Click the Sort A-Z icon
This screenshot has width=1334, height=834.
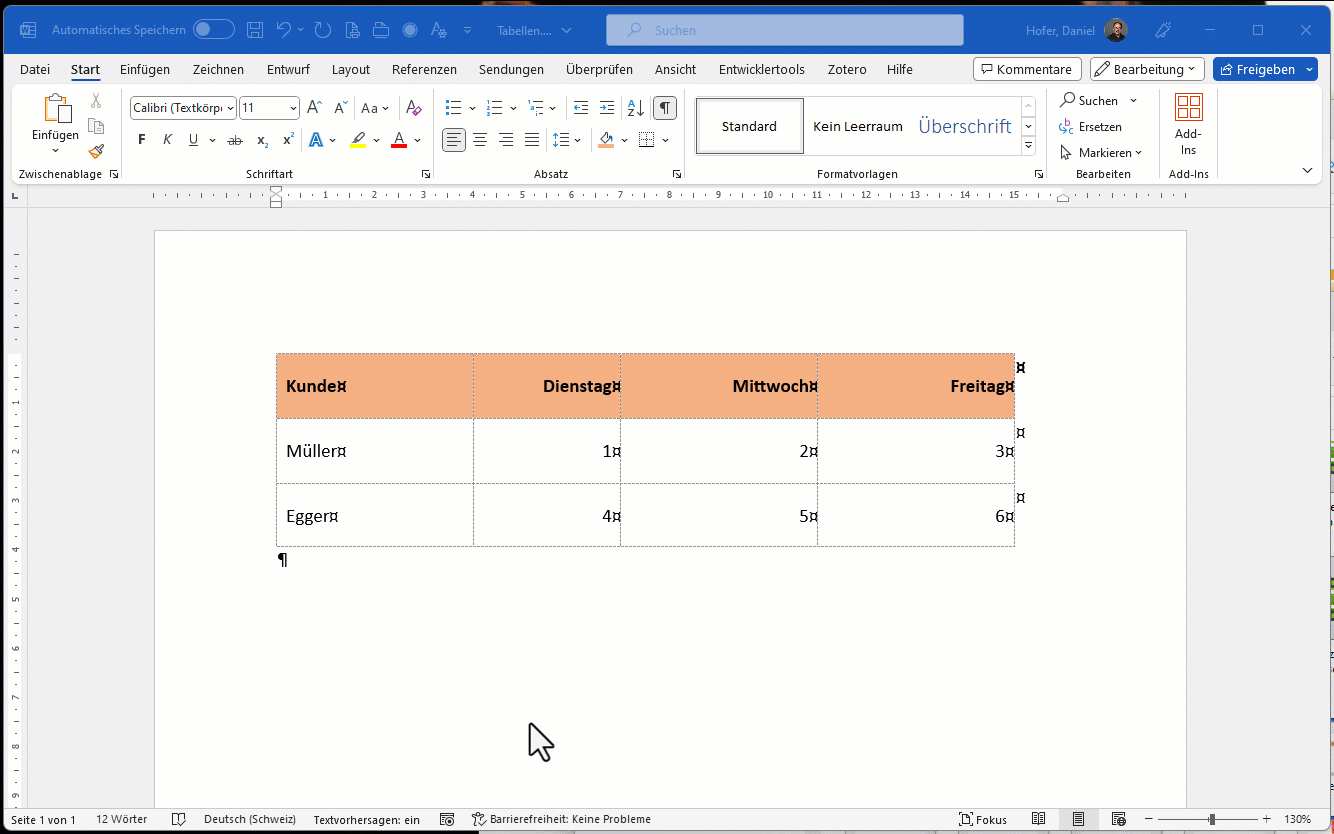[635, 108]
